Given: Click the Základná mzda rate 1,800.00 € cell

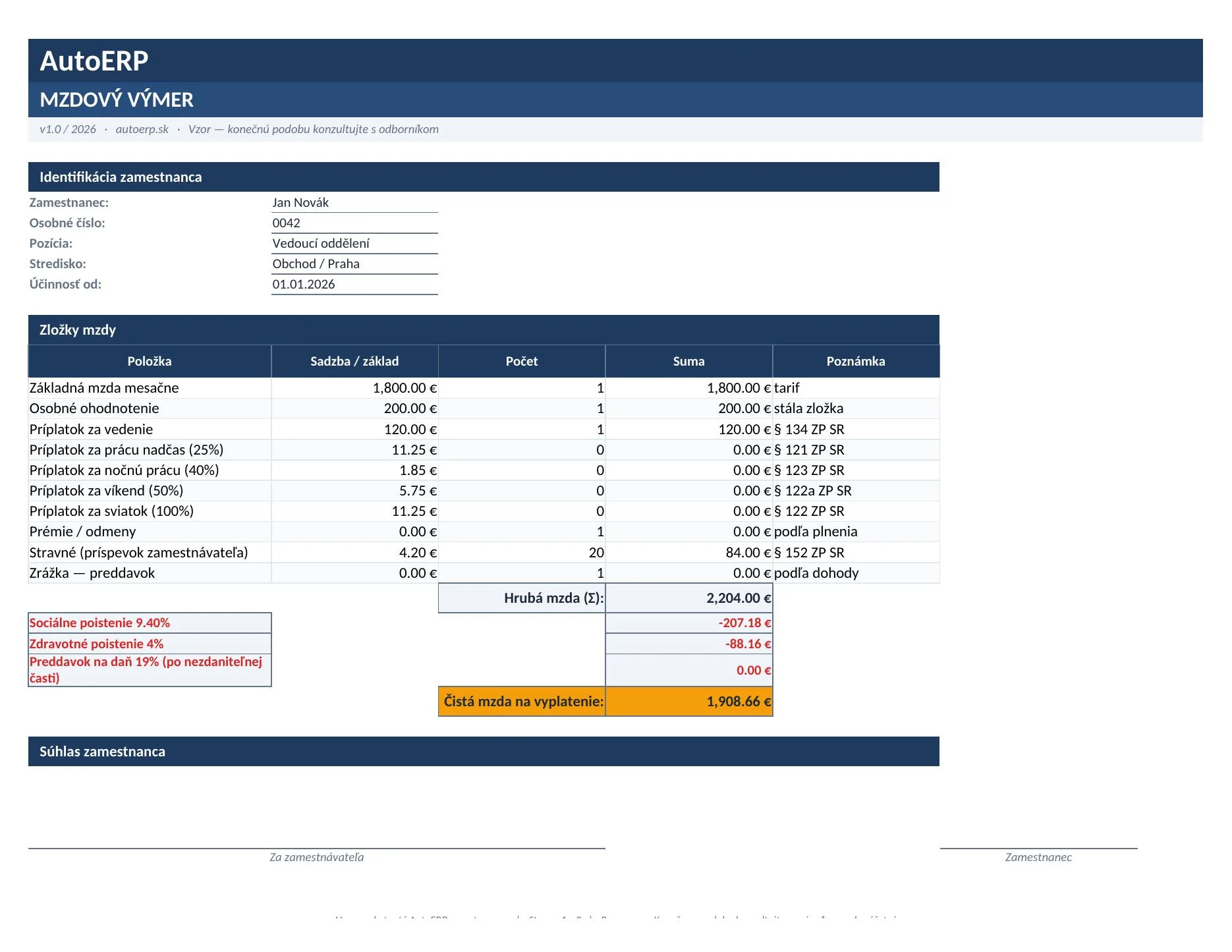Looking at the screenshot, I should (354, 388).
